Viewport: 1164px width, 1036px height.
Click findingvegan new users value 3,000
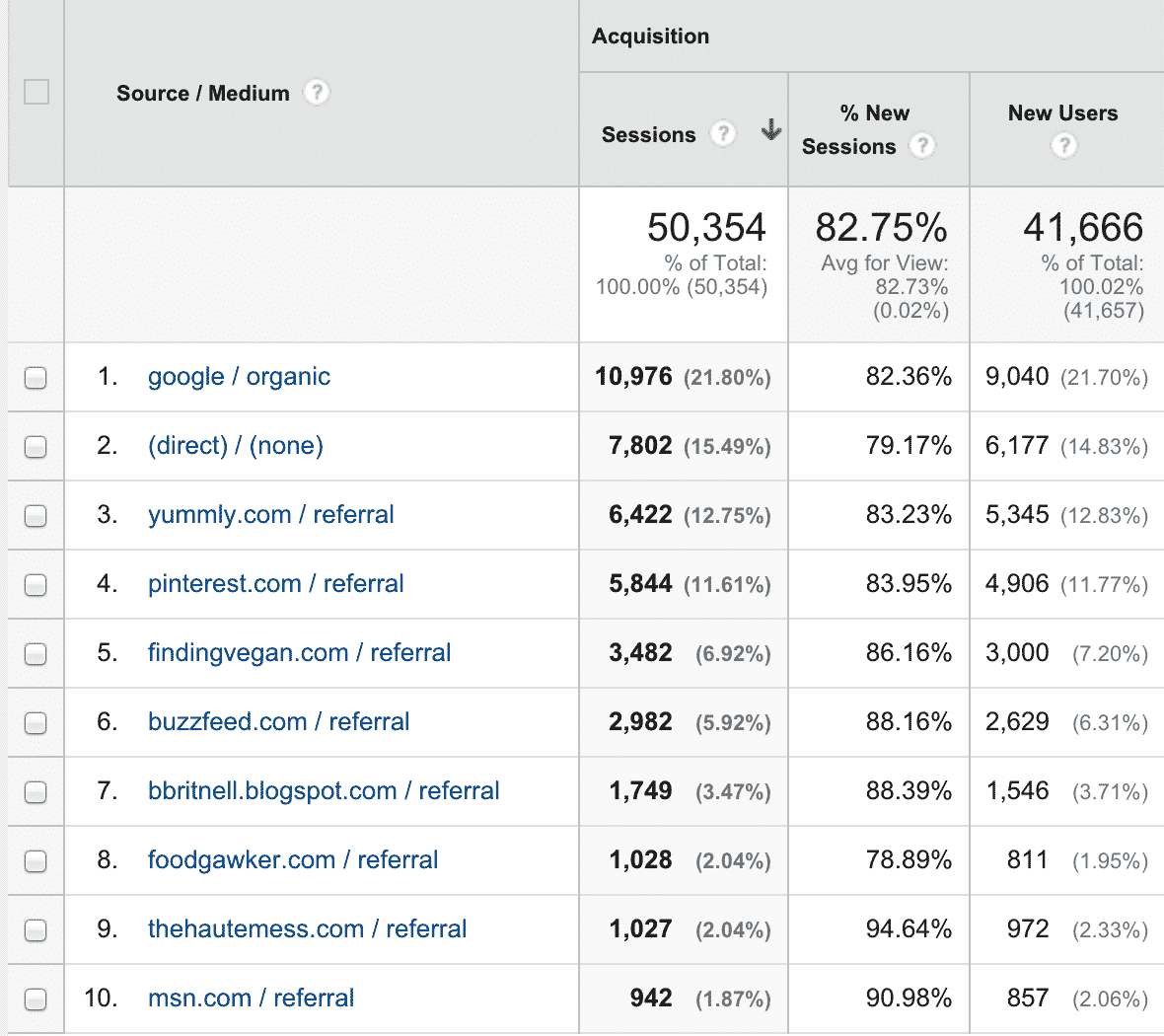pos(1017,653)
